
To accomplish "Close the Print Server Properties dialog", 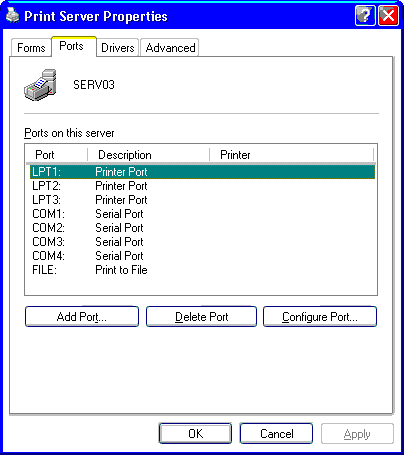I will coord(388,15).
